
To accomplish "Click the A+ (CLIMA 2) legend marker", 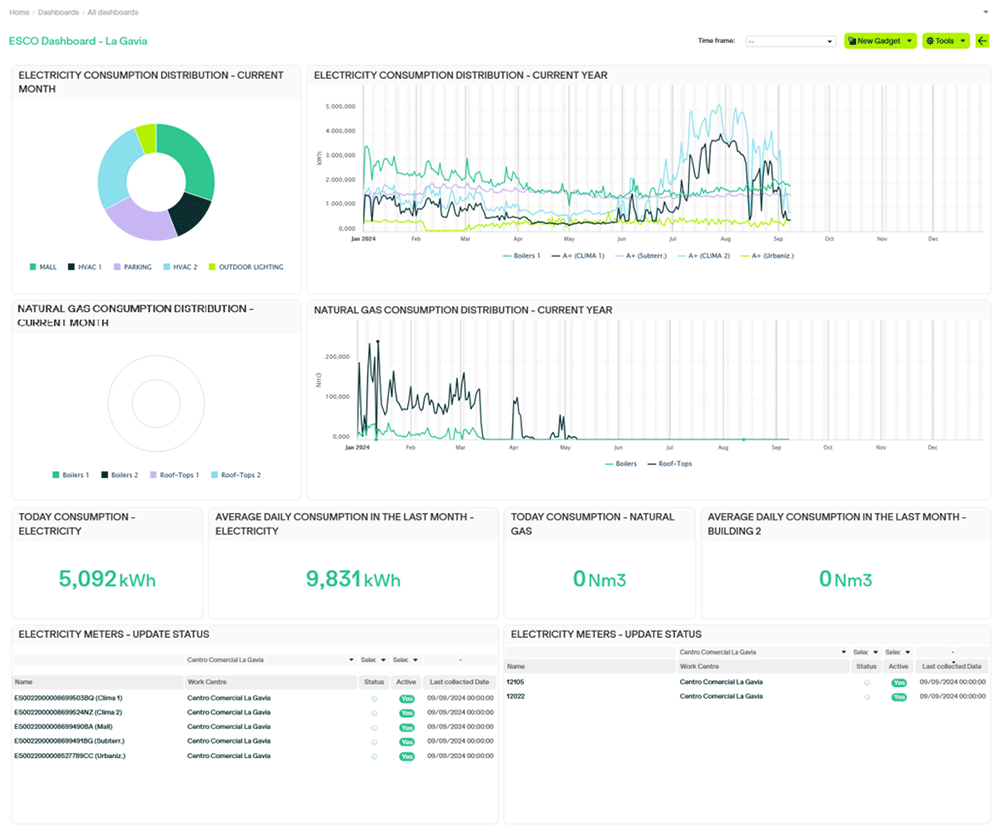I will tap(681, 256).
